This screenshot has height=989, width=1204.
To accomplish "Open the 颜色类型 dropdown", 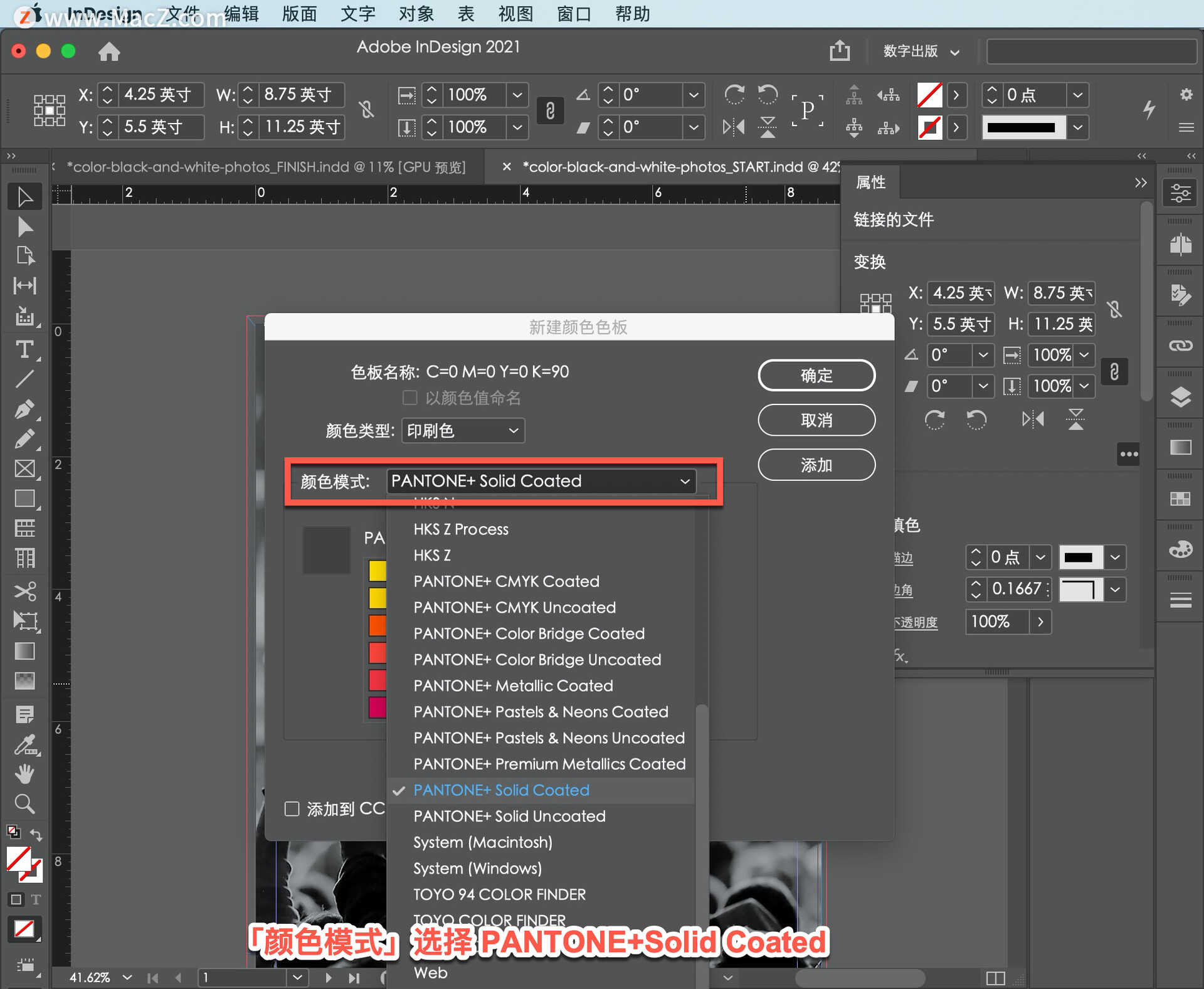I will (463, 431).
